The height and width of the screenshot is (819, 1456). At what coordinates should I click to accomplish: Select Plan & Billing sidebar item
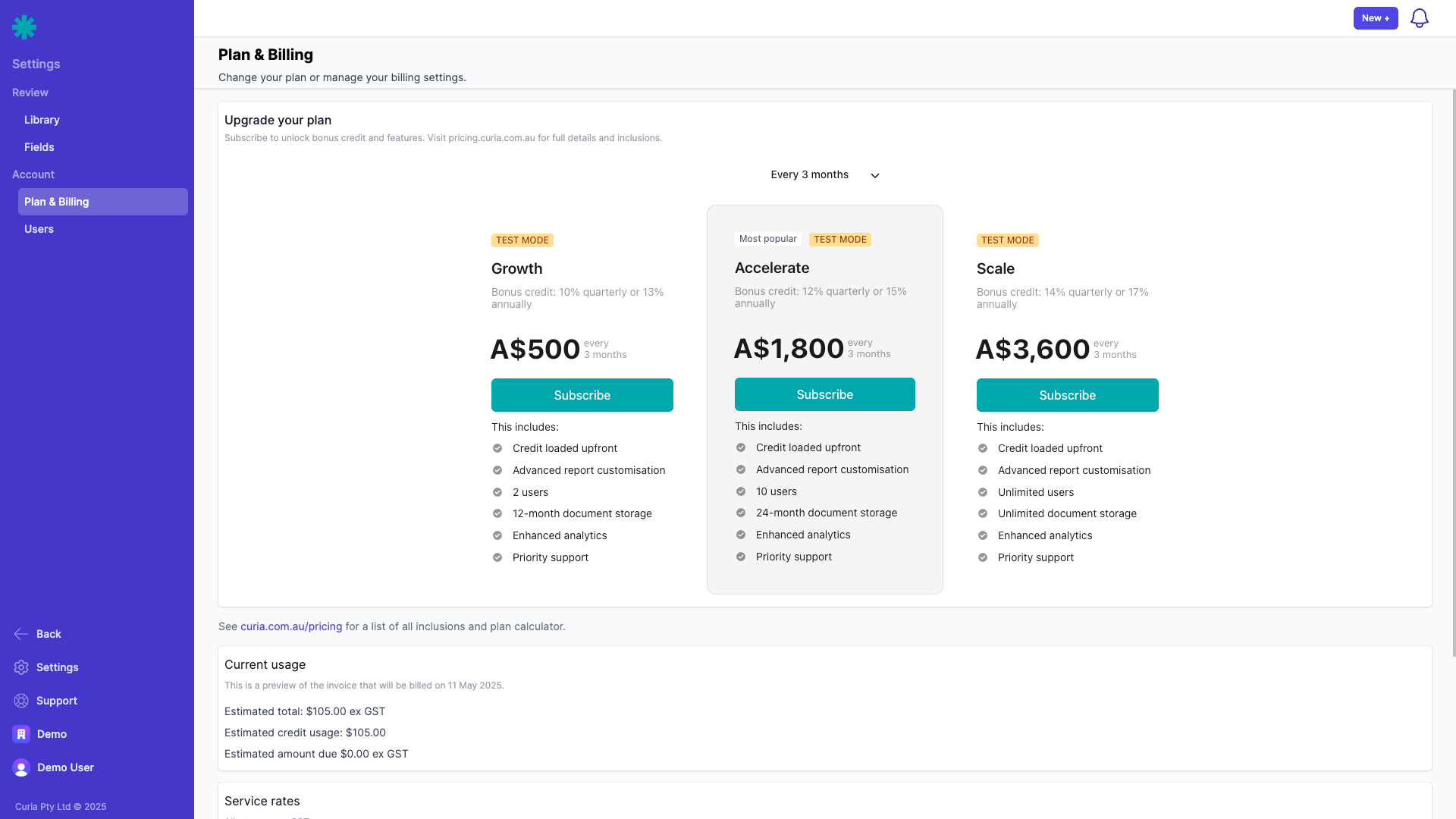(x=102, y=202)
